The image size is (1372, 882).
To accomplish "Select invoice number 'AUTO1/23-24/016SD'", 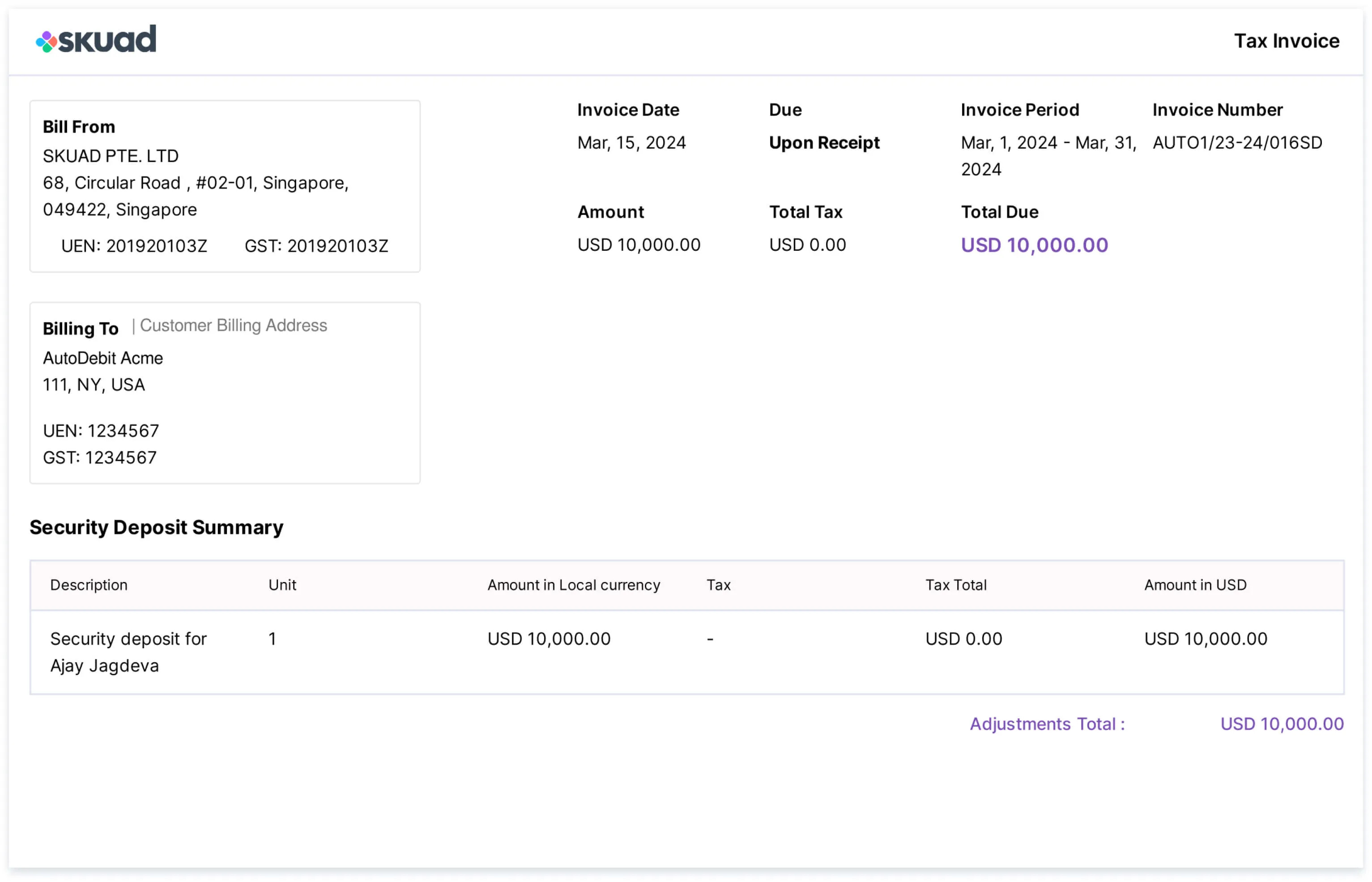I will (1237, 143).
